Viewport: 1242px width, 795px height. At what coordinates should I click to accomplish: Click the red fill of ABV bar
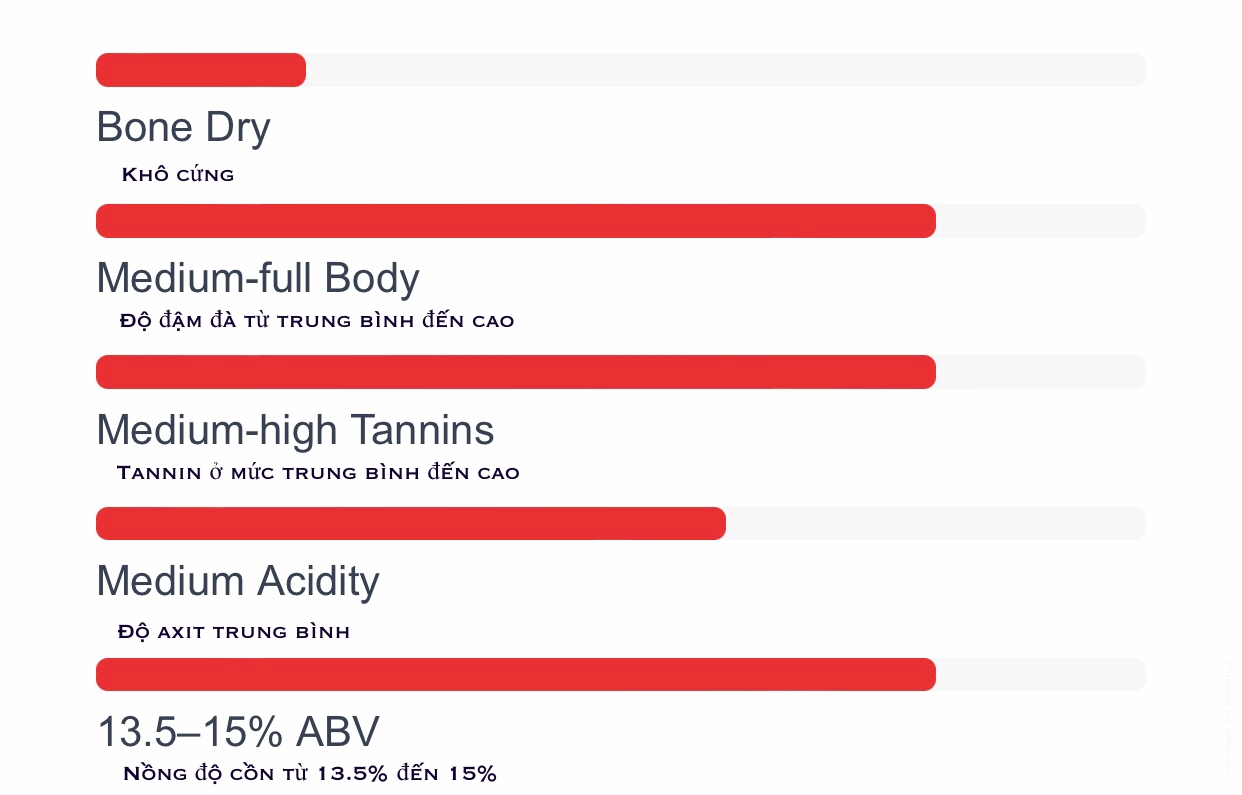[x=515, y=674]
